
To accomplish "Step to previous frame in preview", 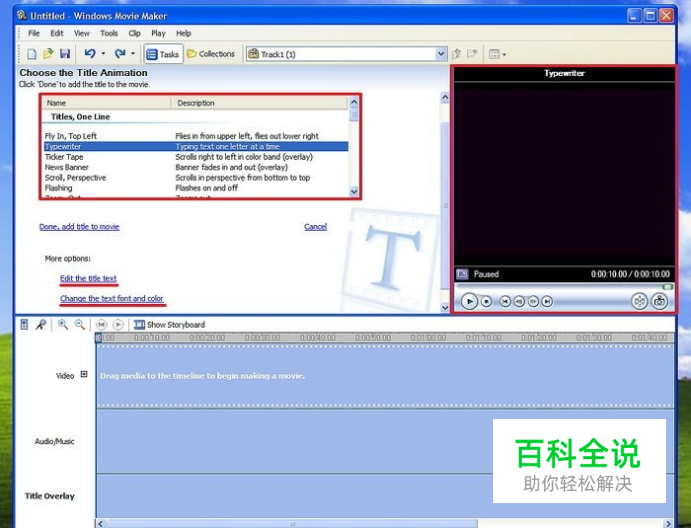I will 519,301.
